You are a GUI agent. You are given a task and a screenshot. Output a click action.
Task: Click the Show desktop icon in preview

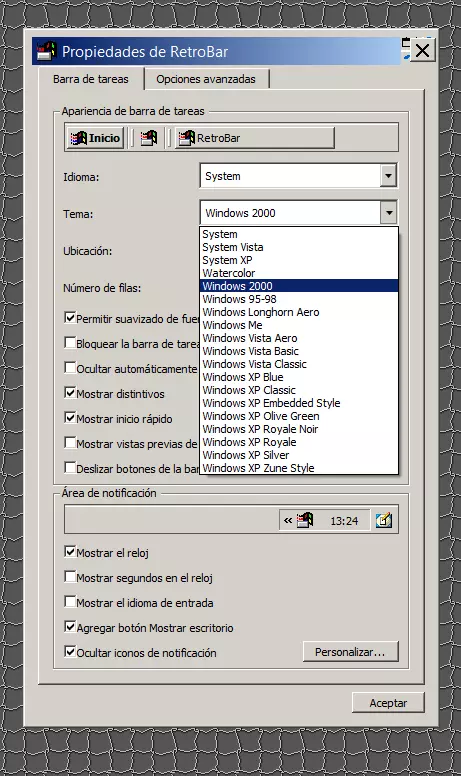384,520
